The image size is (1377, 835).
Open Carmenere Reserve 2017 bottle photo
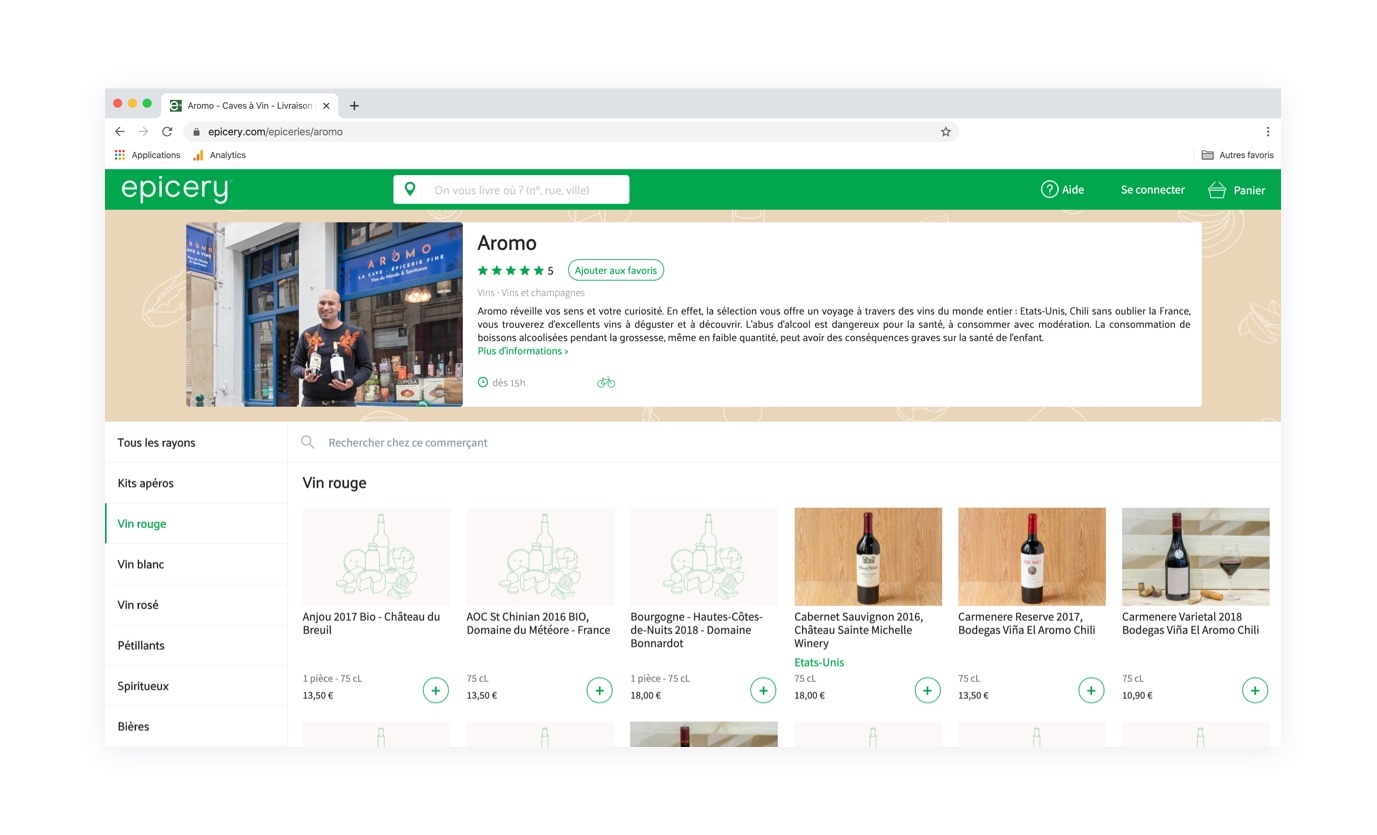[x=1032, y=556]
